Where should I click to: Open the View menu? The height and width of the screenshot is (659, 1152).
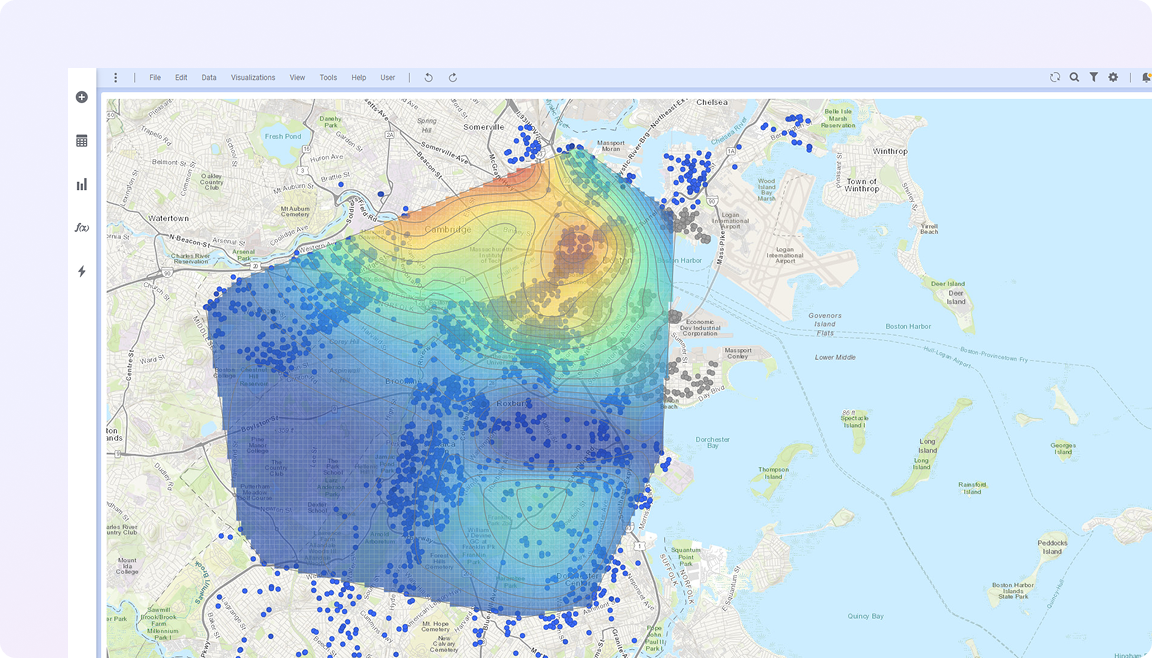[x=297, y=77]
